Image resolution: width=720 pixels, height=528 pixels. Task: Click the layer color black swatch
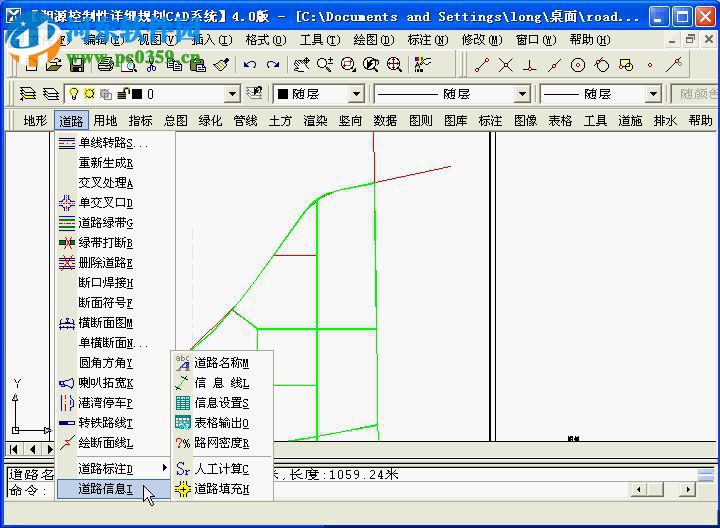pyautogui.click(x=137, y=94)
